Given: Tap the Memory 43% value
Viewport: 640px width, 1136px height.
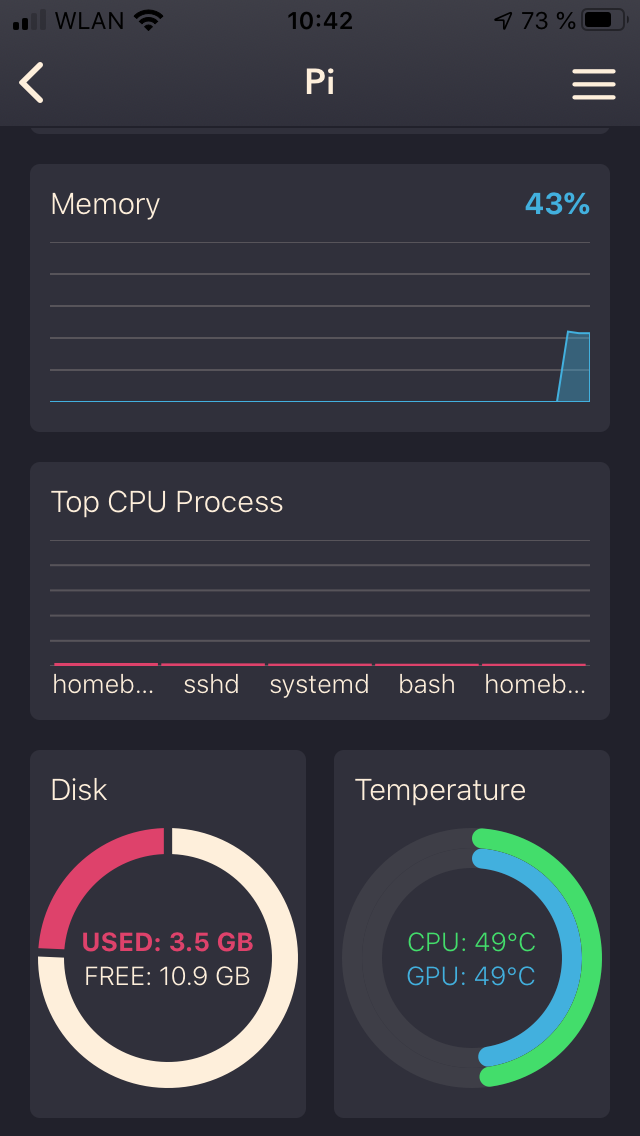Looking at the screenshot, I should click(x=557, y=204).
